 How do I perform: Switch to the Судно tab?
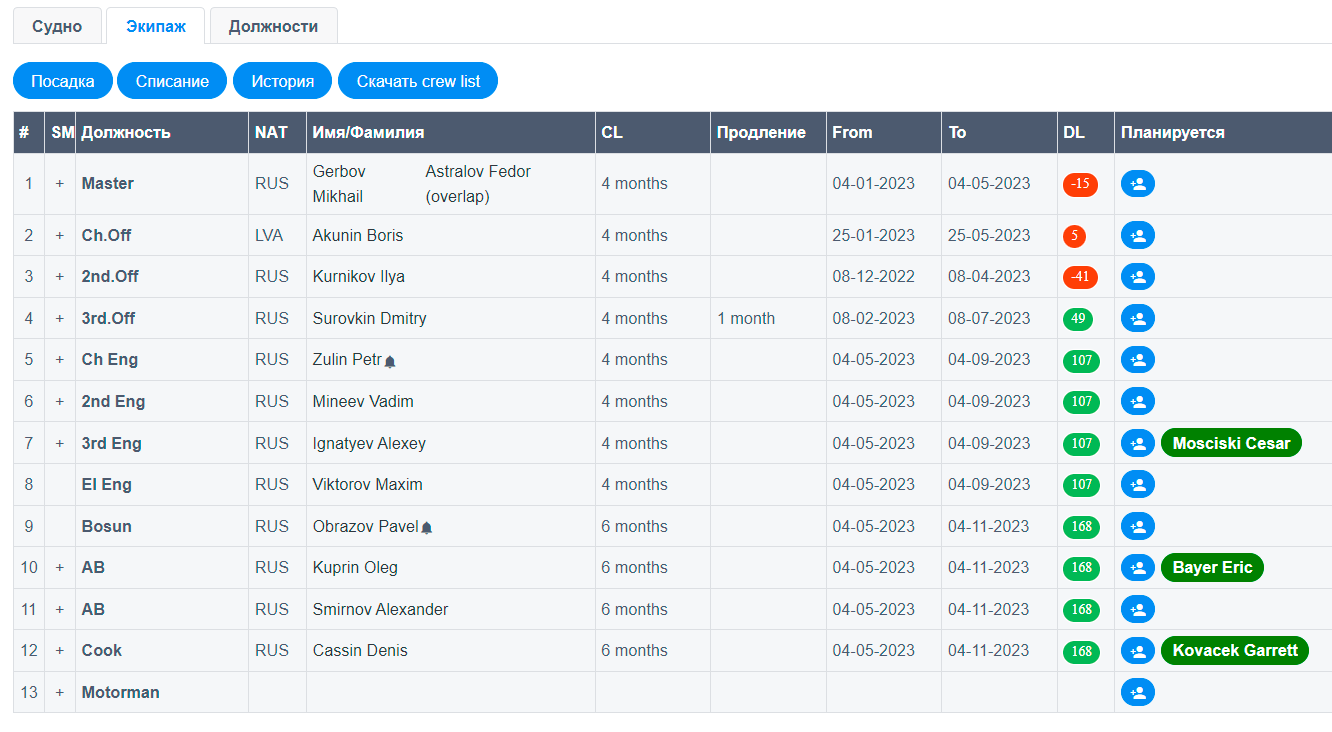57,27
